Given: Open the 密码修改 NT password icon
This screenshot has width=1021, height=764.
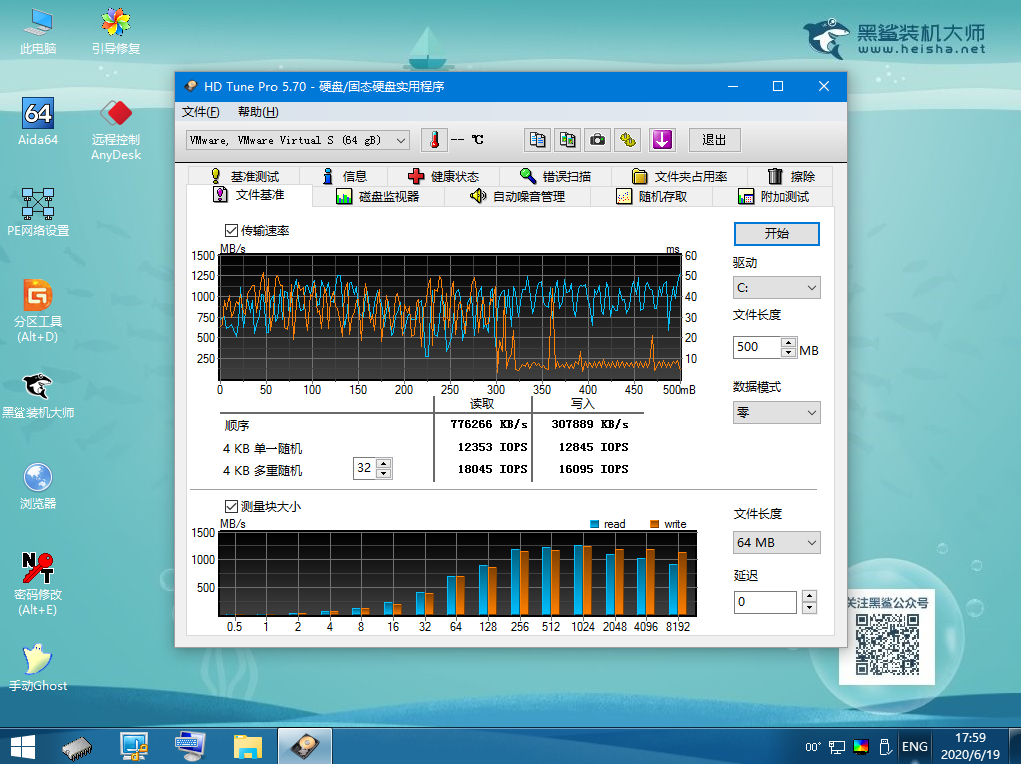Looking at the screenshot, I should click(x=38, y=584).
